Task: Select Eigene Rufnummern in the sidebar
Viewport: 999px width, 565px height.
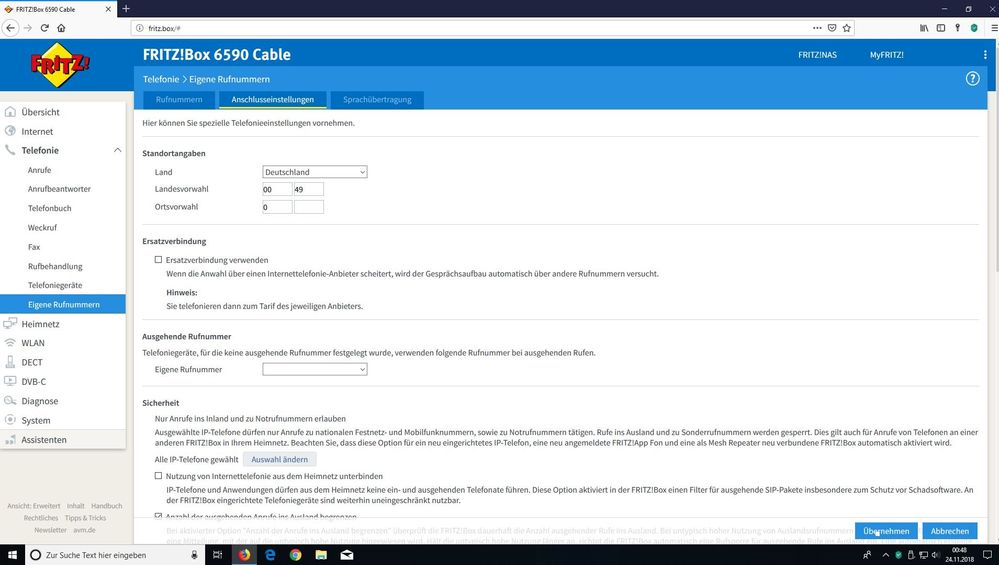Action: pos(63,304)
